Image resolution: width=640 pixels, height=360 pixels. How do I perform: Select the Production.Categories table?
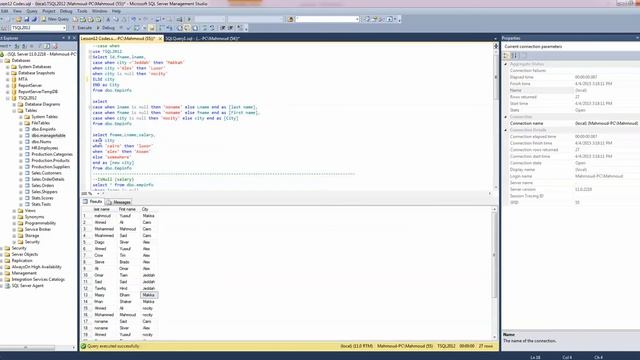click(x=52, y=154)
